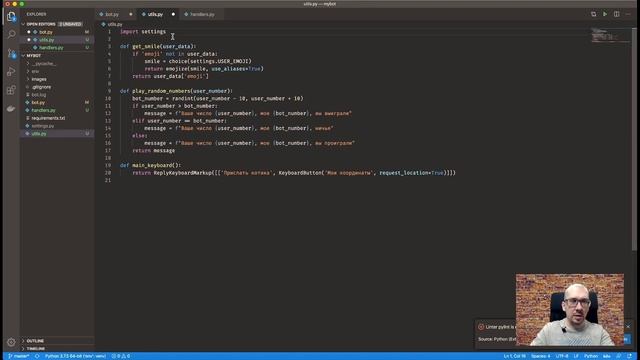Open the Extensions view
The height and width of the screenshot is (360, 640).
[11, 90]
